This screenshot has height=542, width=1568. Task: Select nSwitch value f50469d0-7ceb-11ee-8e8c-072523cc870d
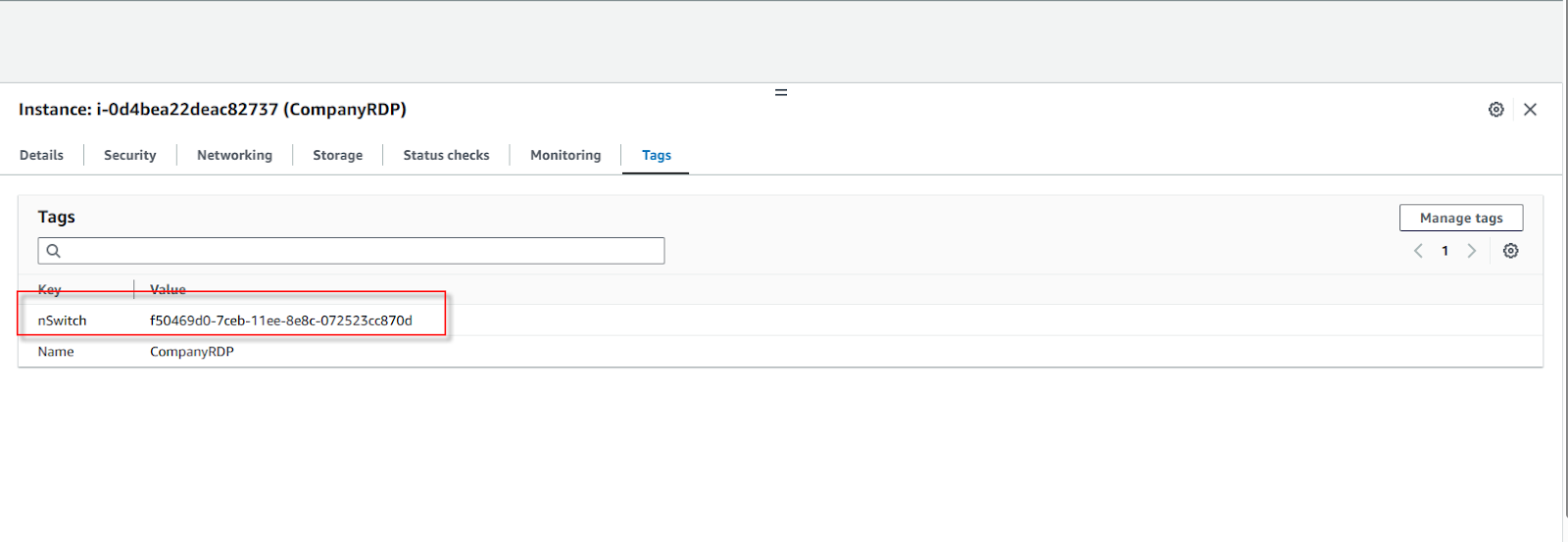[x=281, y=320]
